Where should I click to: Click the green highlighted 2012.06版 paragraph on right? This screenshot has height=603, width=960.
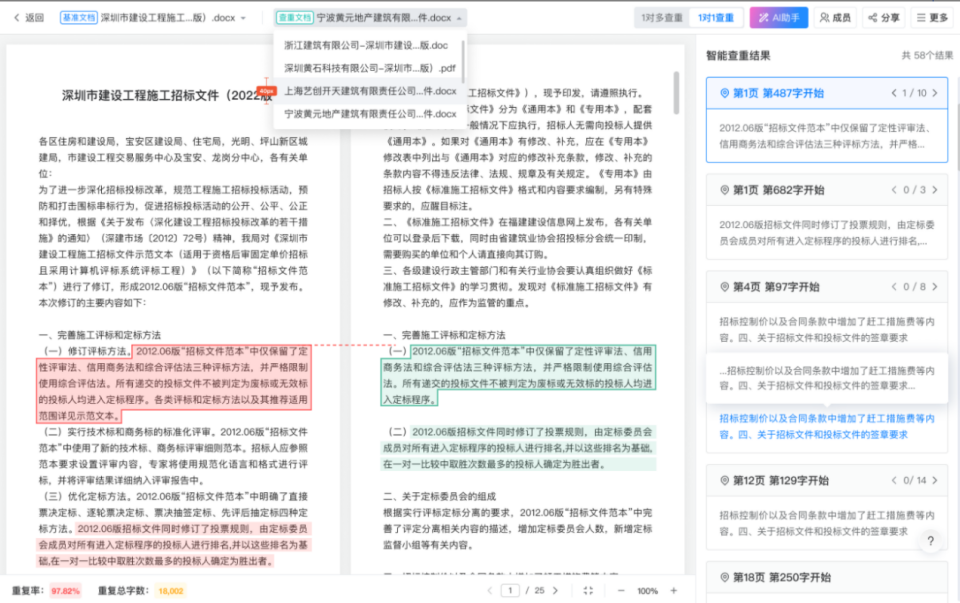pos(518,375)
